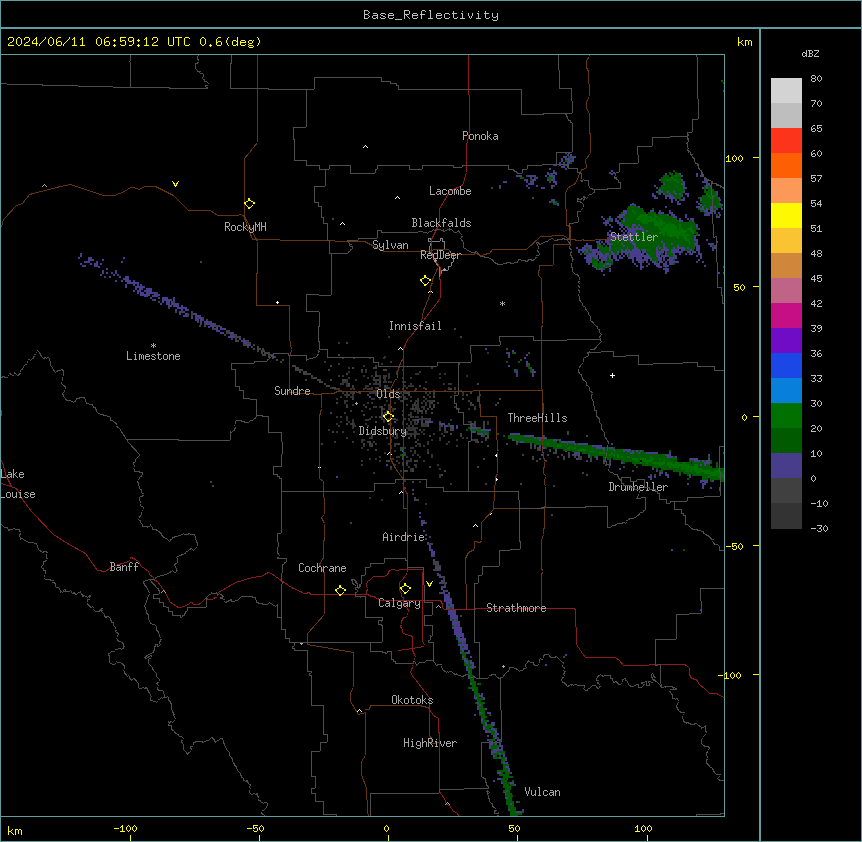Click the RedDeer city label
The height and width of the screenshot is (842, 862).
click(x=440, y=255)
